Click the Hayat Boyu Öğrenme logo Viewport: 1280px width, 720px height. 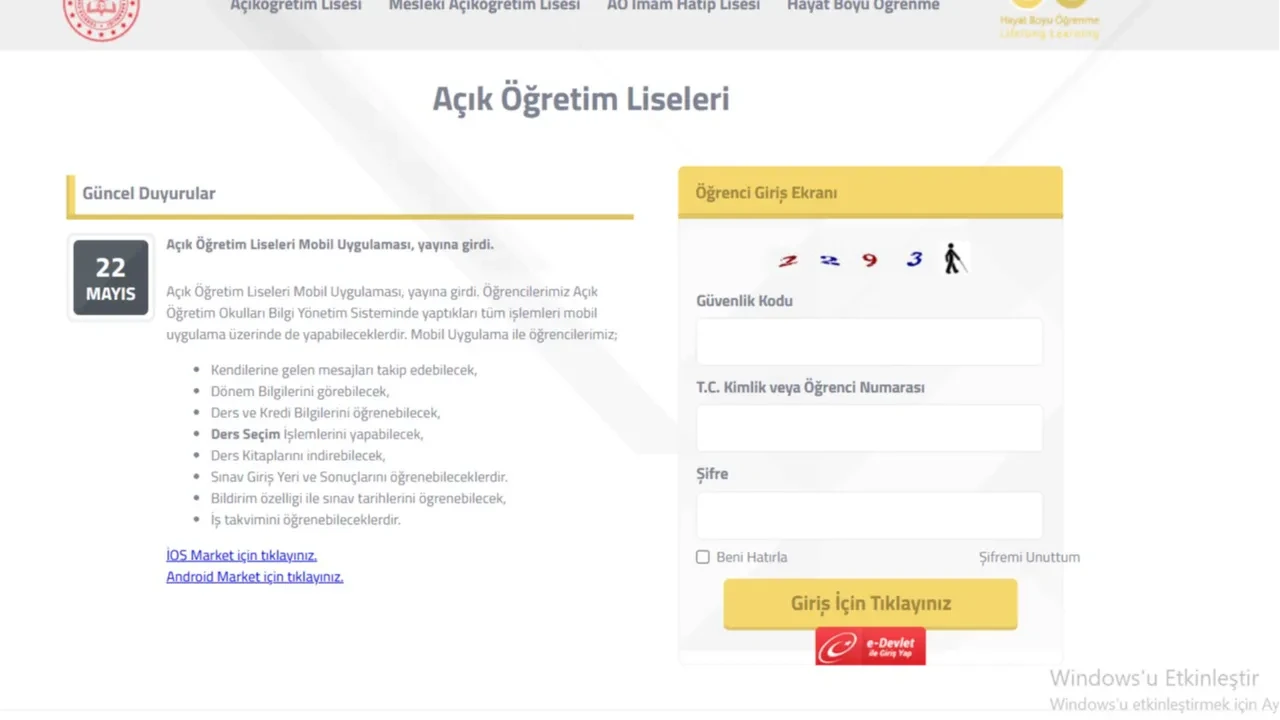(1049, 20)
